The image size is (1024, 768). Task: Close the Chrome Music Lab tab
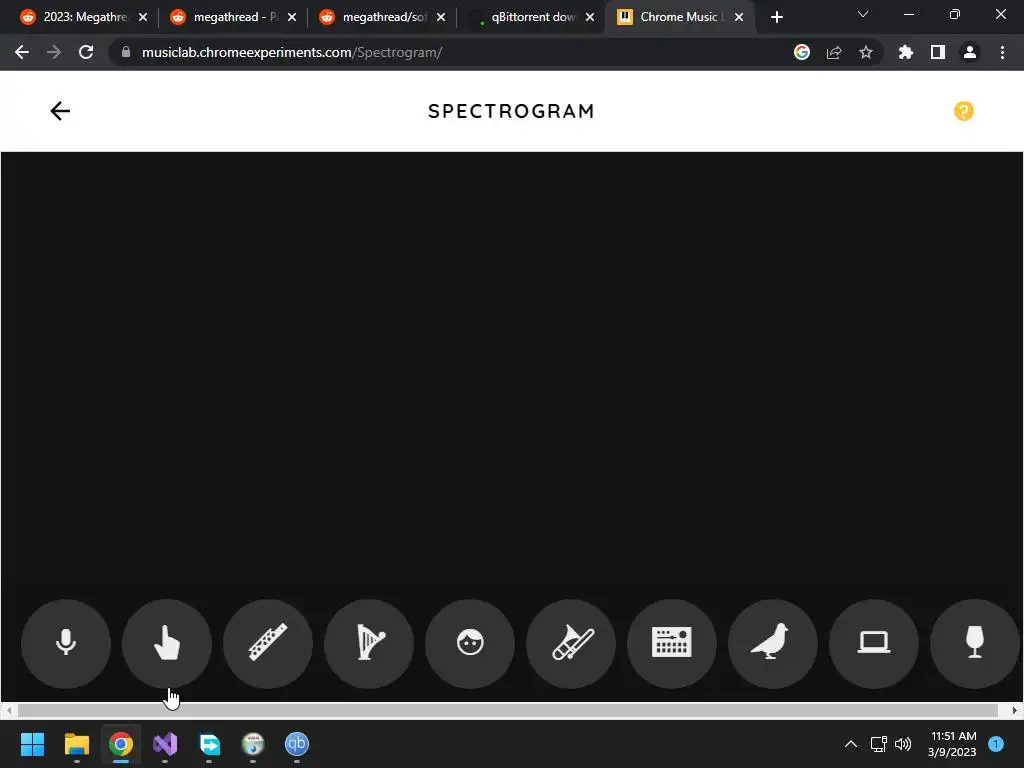739,18
